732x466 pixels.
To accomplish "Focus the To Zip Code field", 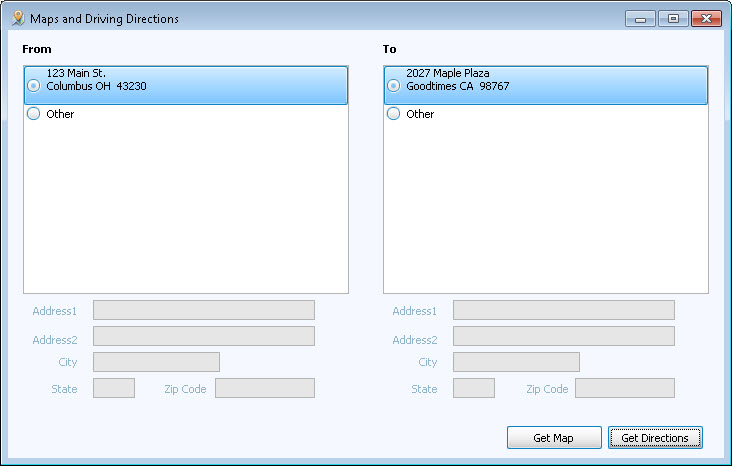I will [624, 388].
